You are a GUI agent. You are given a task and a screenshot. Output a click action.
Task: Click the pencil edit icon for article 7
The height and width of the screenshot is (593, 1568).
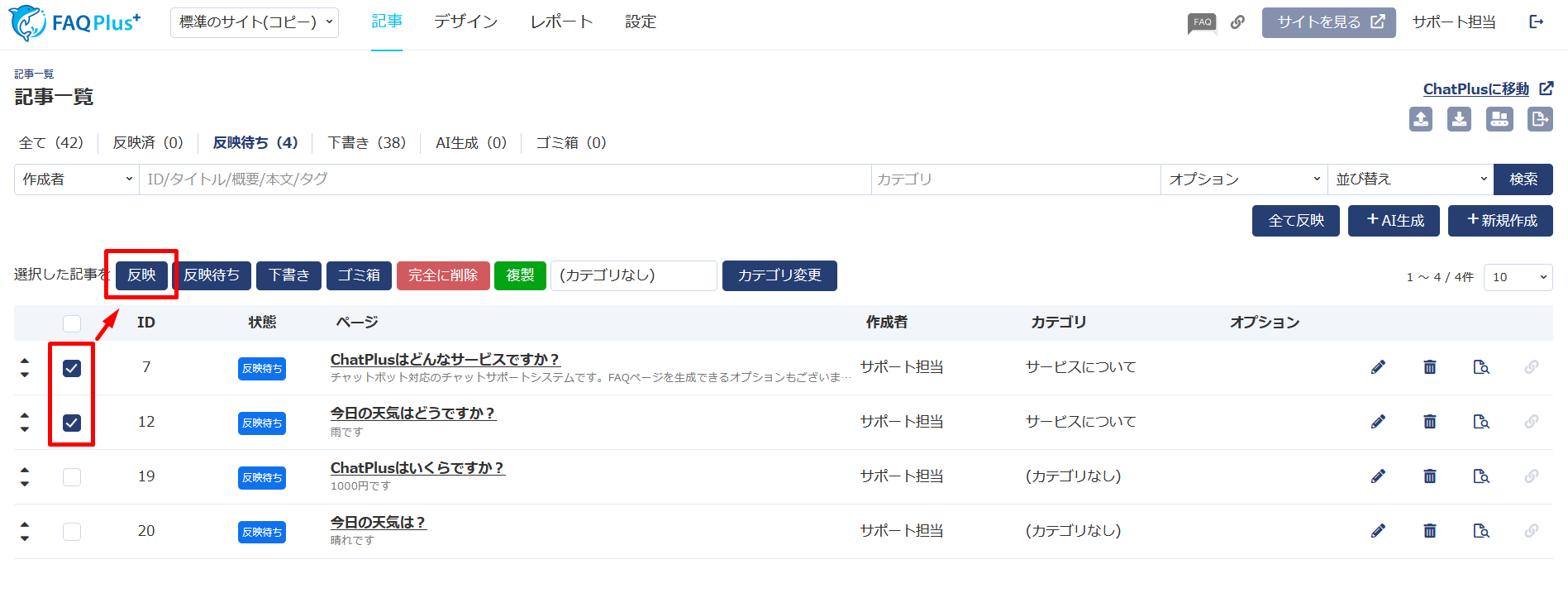coord(1378,367)
